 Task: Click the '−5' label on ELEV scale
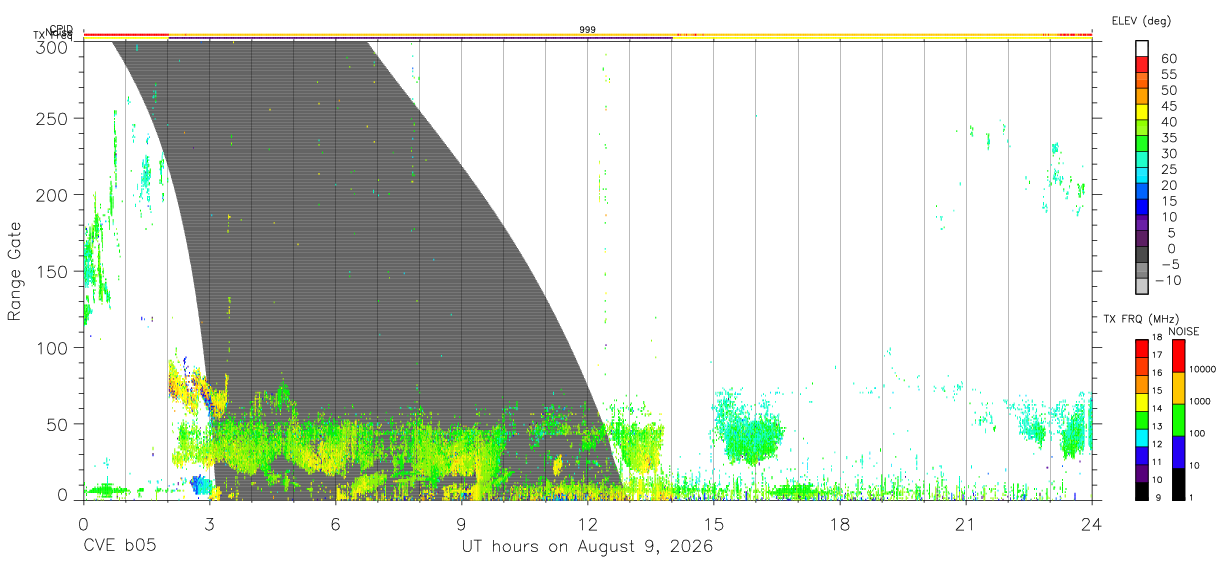click(x=1170, y=265)
